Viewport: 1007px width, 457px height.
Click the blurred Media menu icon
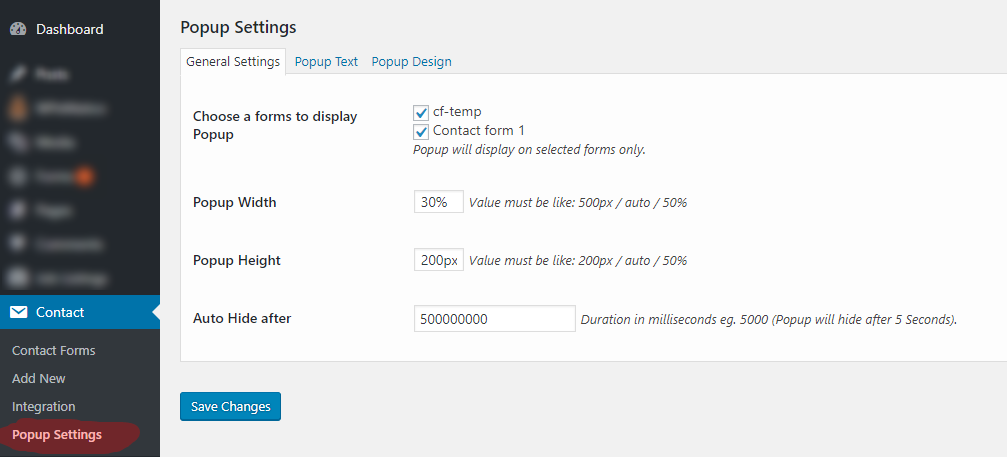[x=19, y=142]
